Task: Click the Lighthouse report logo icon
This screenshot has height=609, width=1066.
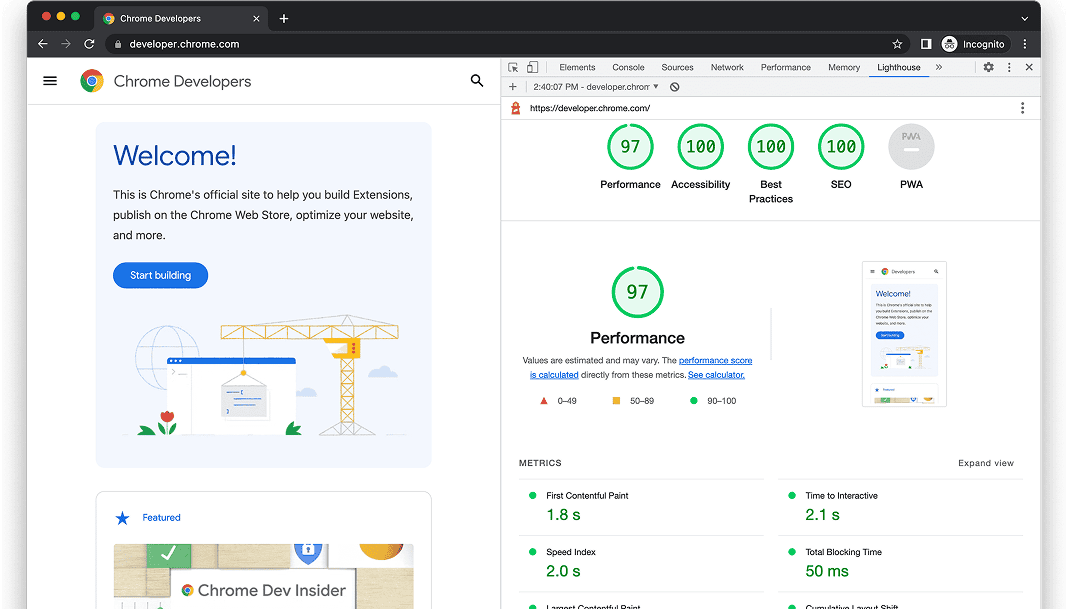Action: click(x=515, y=108)
